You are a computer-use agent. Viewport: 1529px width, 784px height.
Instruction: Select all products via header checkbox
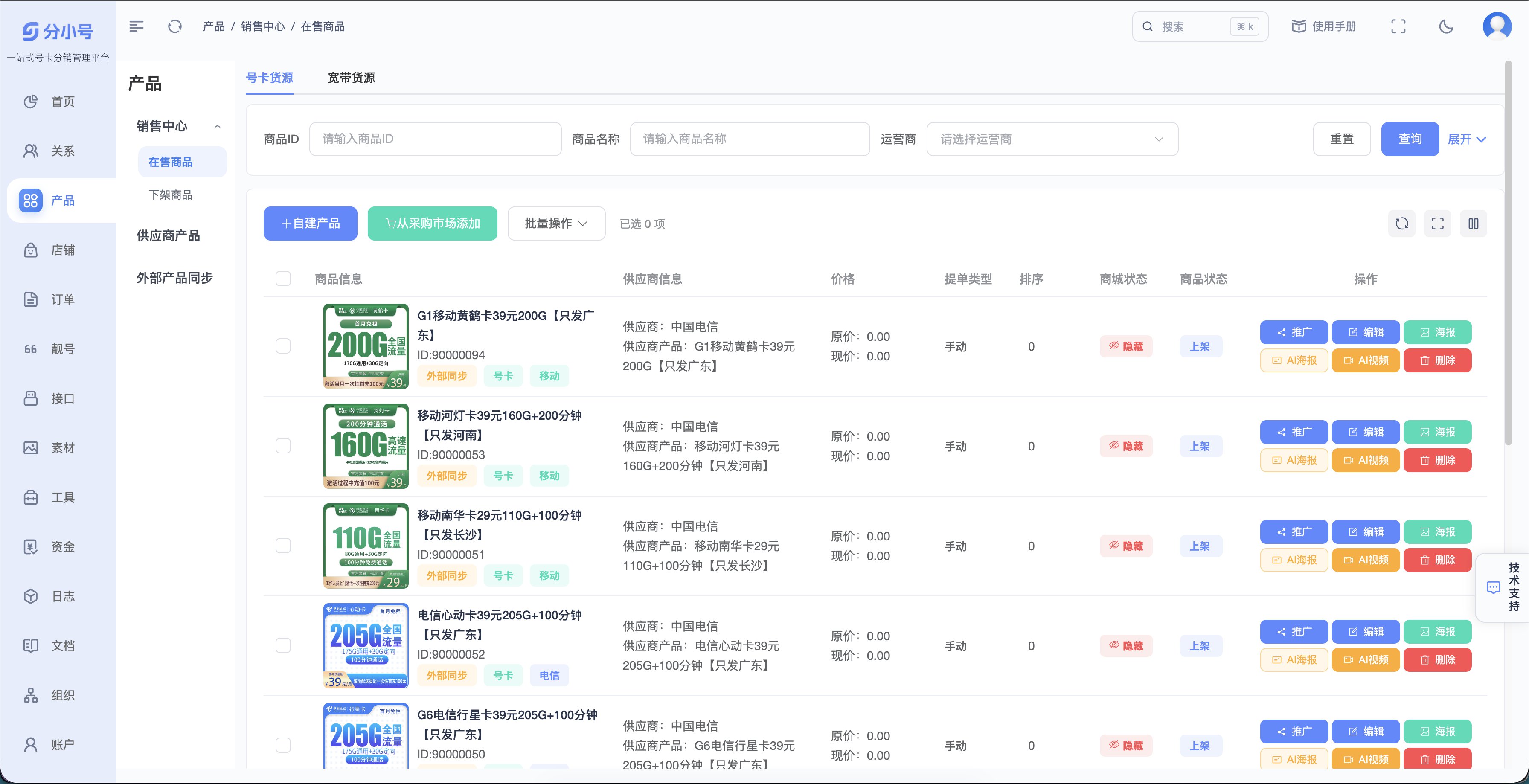tap(283, 279)
